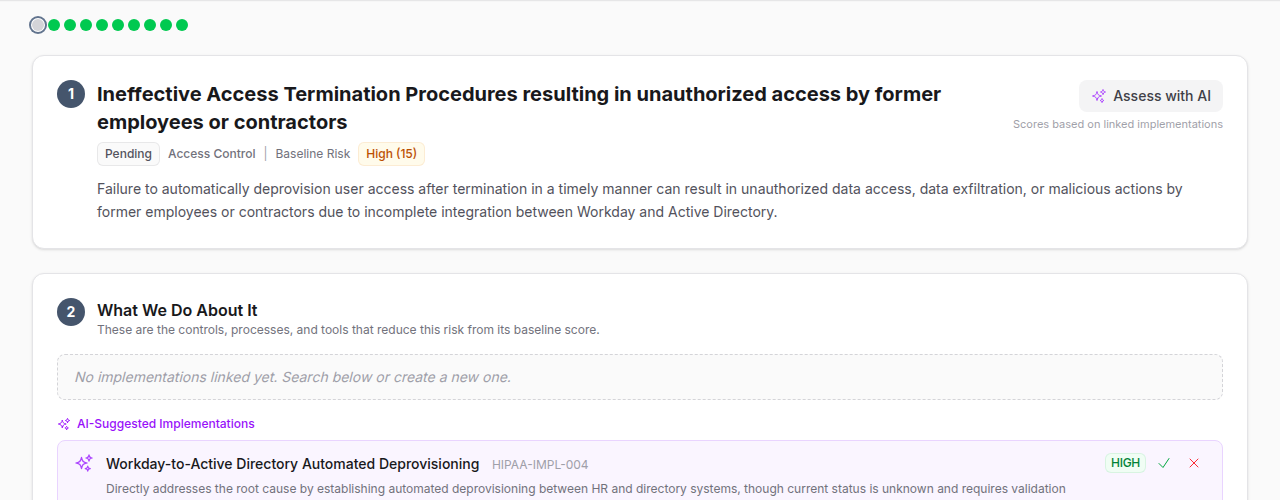
Task: Click the step 1 number badge
Action: [x=71, y=95]
